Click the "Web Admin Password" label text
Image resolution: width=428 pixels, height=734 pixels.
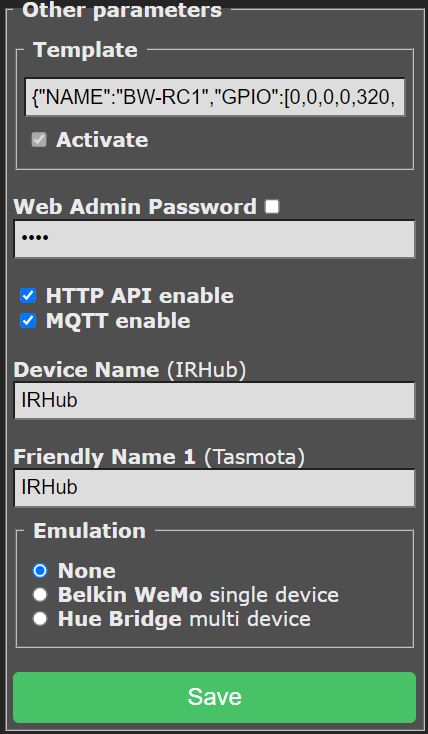(135, 207)
